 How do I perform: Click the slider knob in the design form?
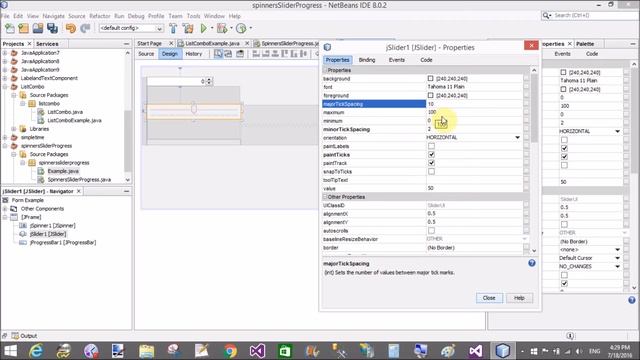point(194,108)
